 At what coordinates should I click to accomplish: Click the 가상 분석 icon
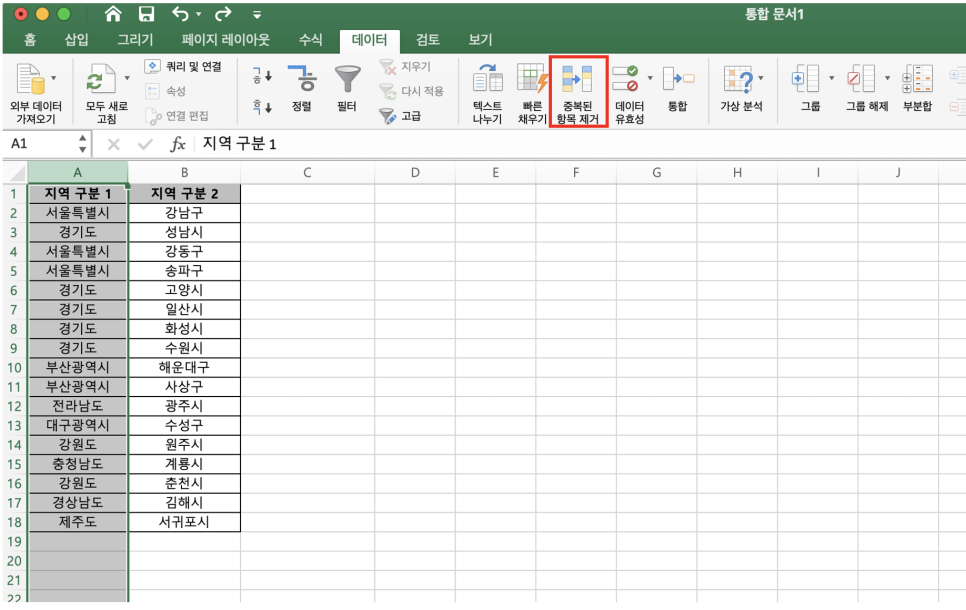738,79
